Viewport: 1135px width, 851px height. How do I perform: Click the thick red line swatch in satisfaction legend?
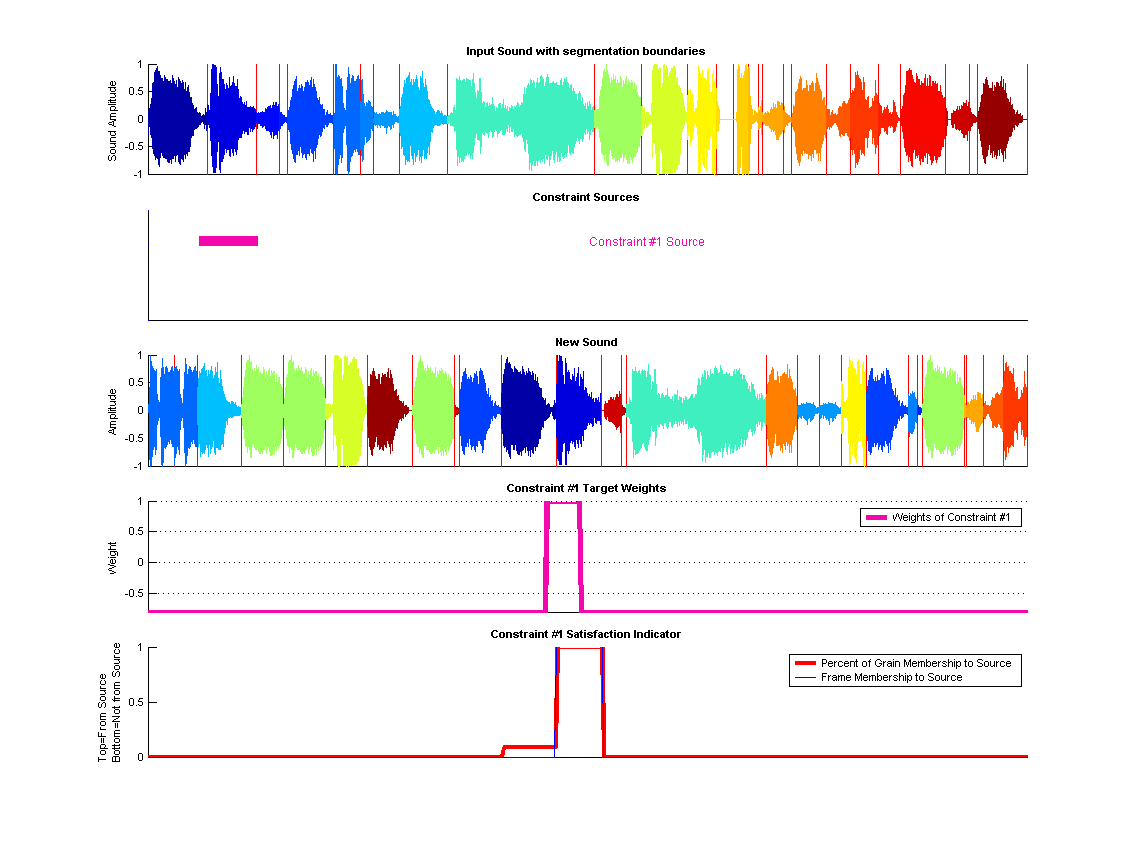[804, 663]
